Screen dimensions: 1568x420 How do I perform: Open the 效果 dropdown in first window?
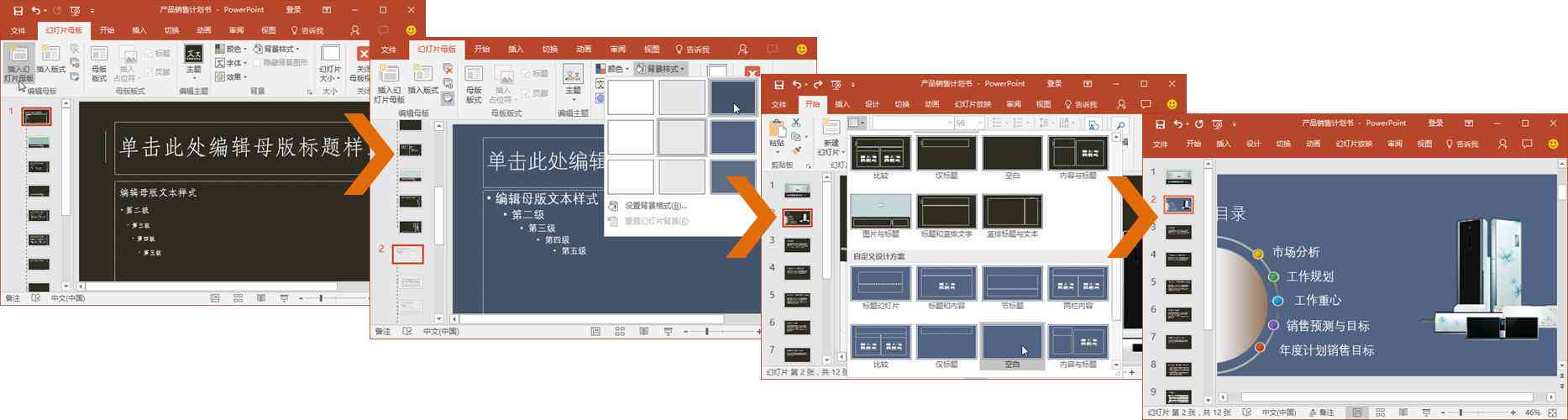[x=229, y=76]
